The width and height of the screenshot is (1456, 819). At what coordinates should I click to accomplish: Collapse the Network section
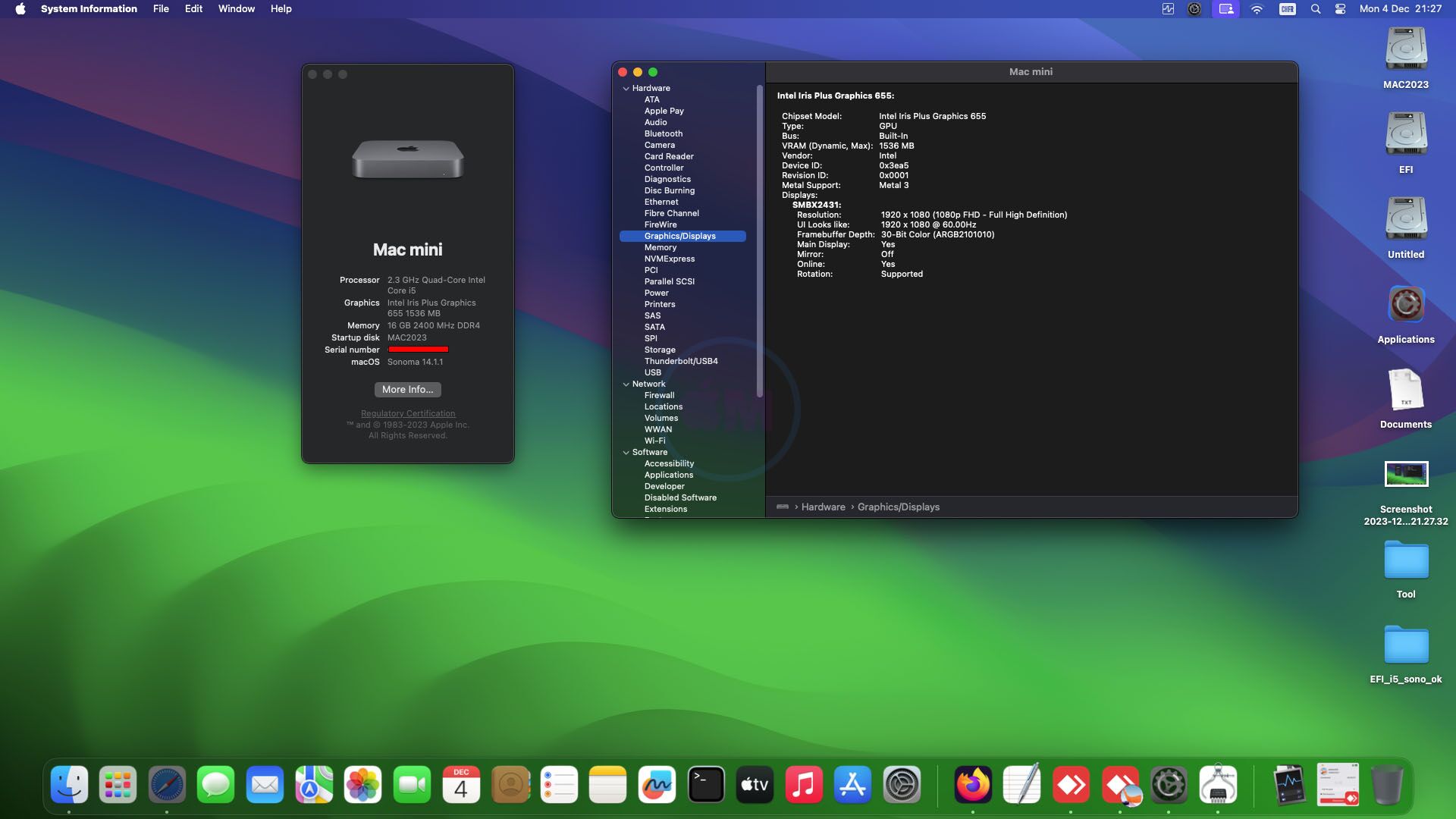click(626, 384)
